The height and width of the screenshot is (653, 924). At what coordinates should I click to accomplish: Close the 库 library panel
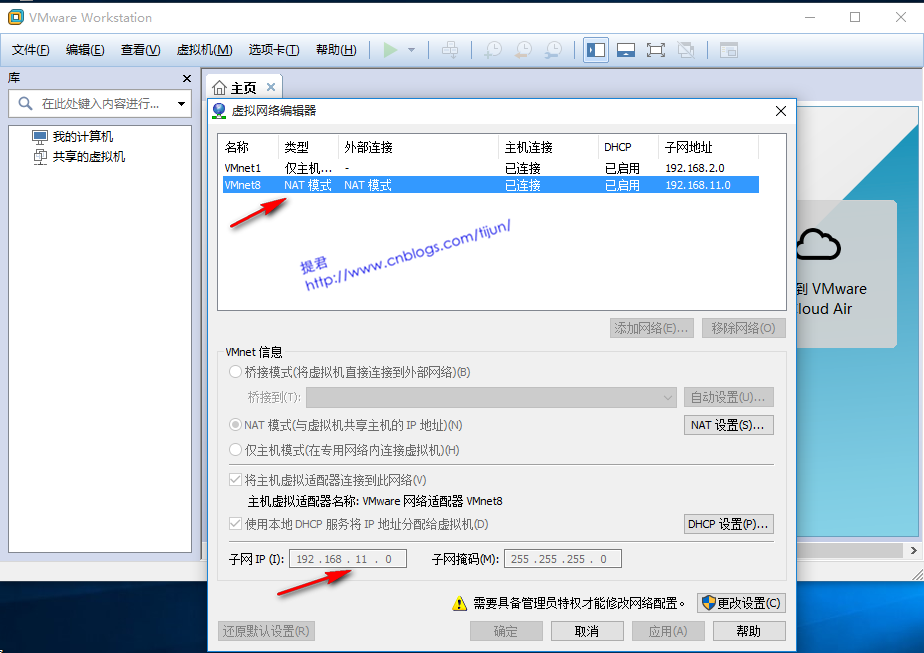187,78
